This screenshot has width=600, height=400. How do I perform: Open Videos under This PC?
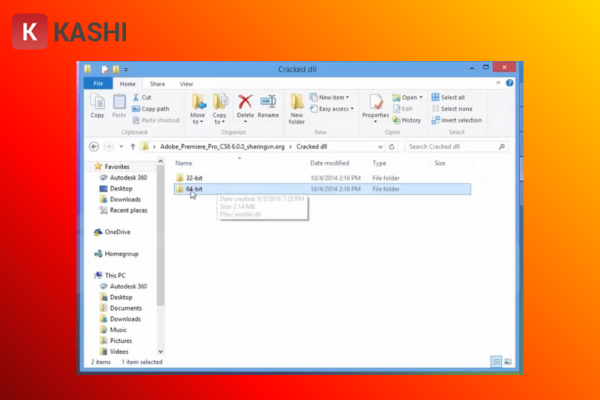(x=119, y=351)
